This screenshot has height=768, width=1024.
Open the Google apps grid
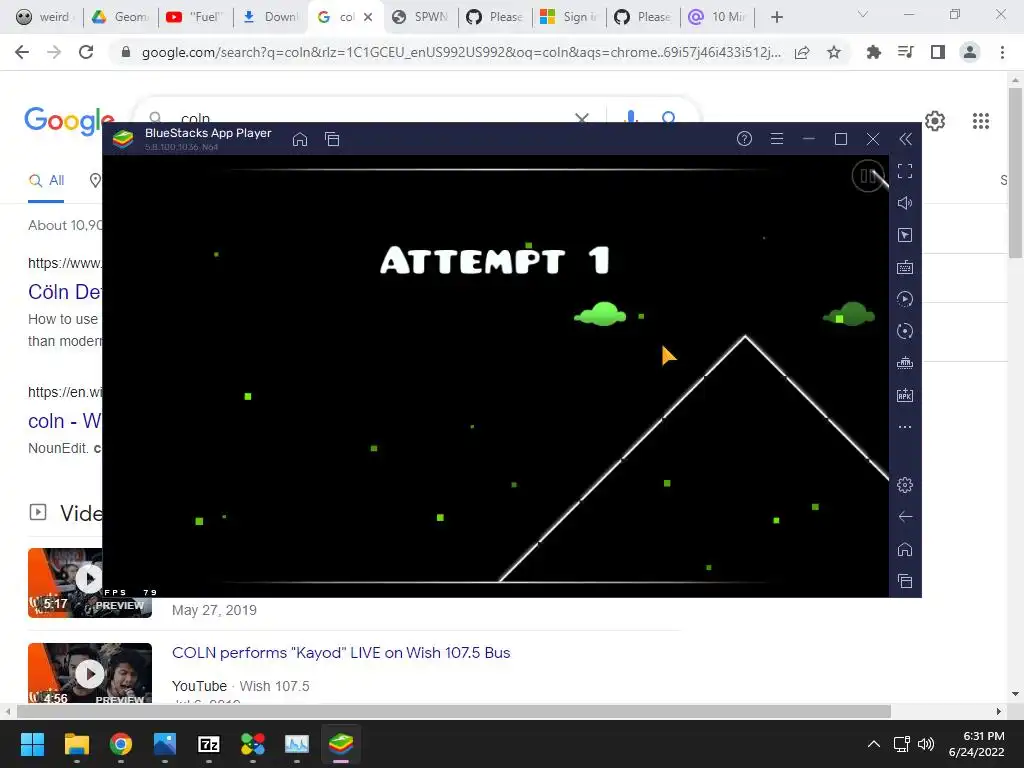click(x=981, y=121)
